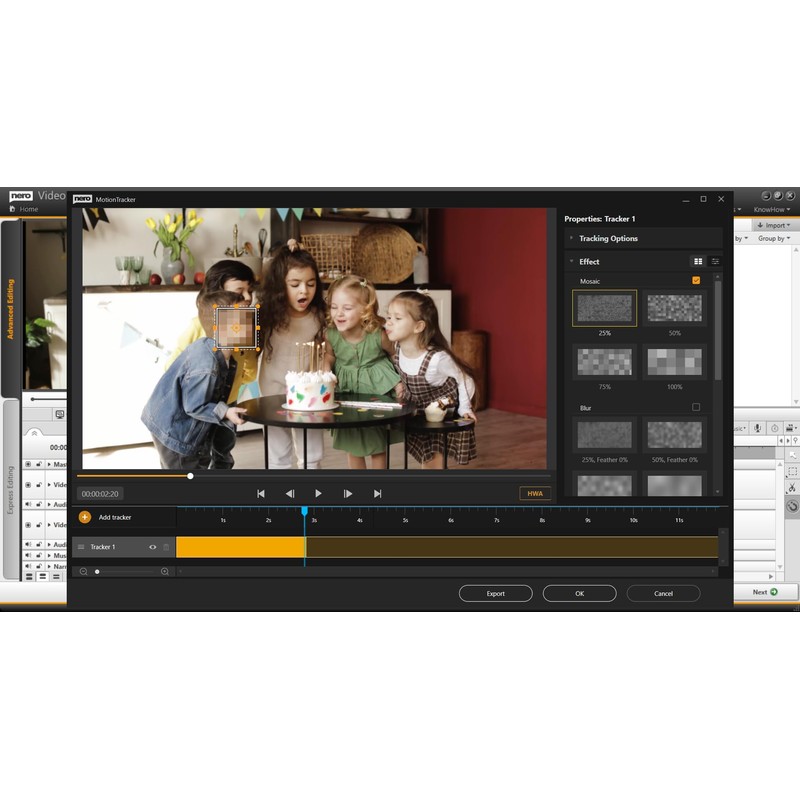This screenshot has height=800, width=800.
Task: Expand the Tracking Options section
Action: (572, 238)
